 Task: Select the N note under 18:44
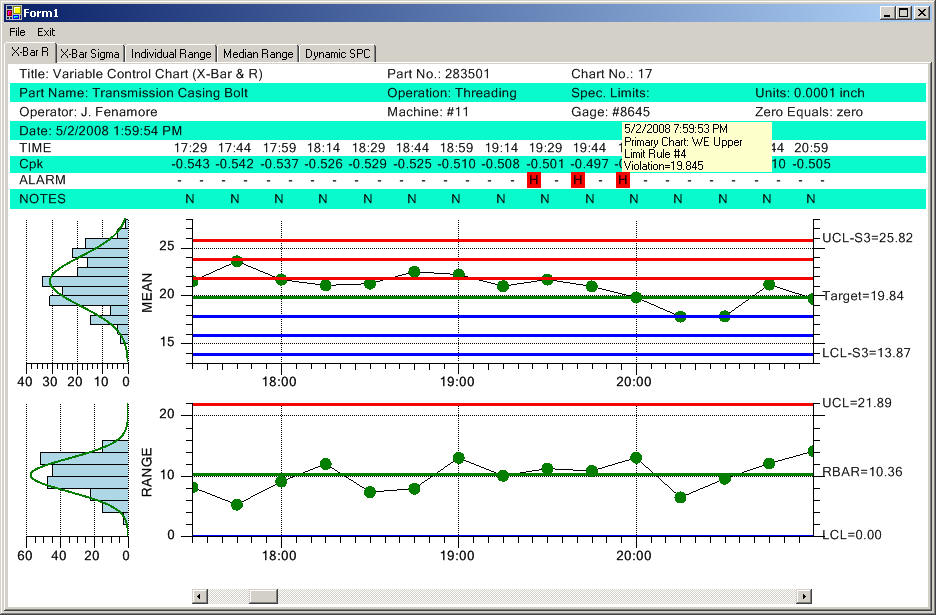tap(412, 199)
